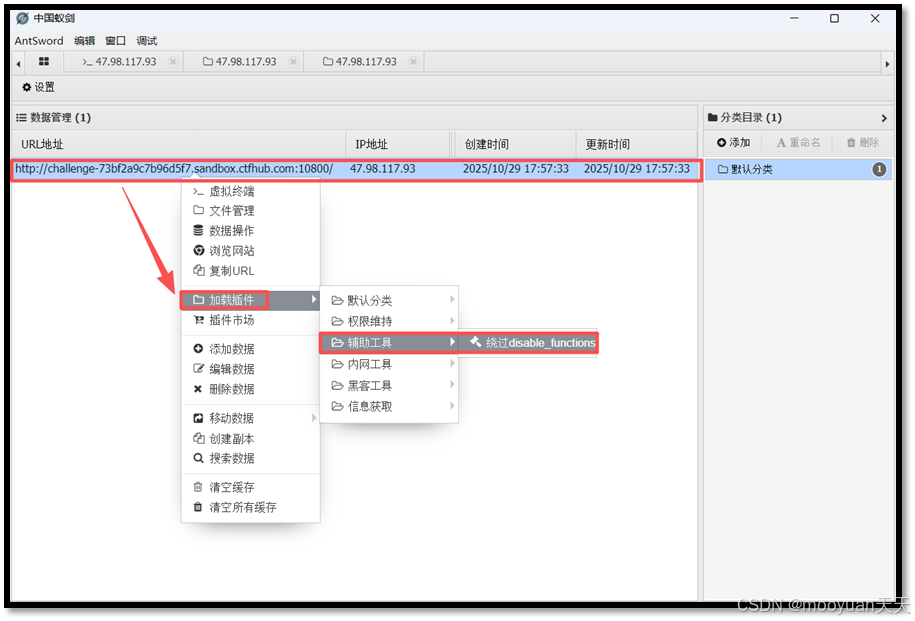Viewport: 915px width, 621px height.
Task: Click the 47.98.117.93 IP cell in the row
Action: 383,169
